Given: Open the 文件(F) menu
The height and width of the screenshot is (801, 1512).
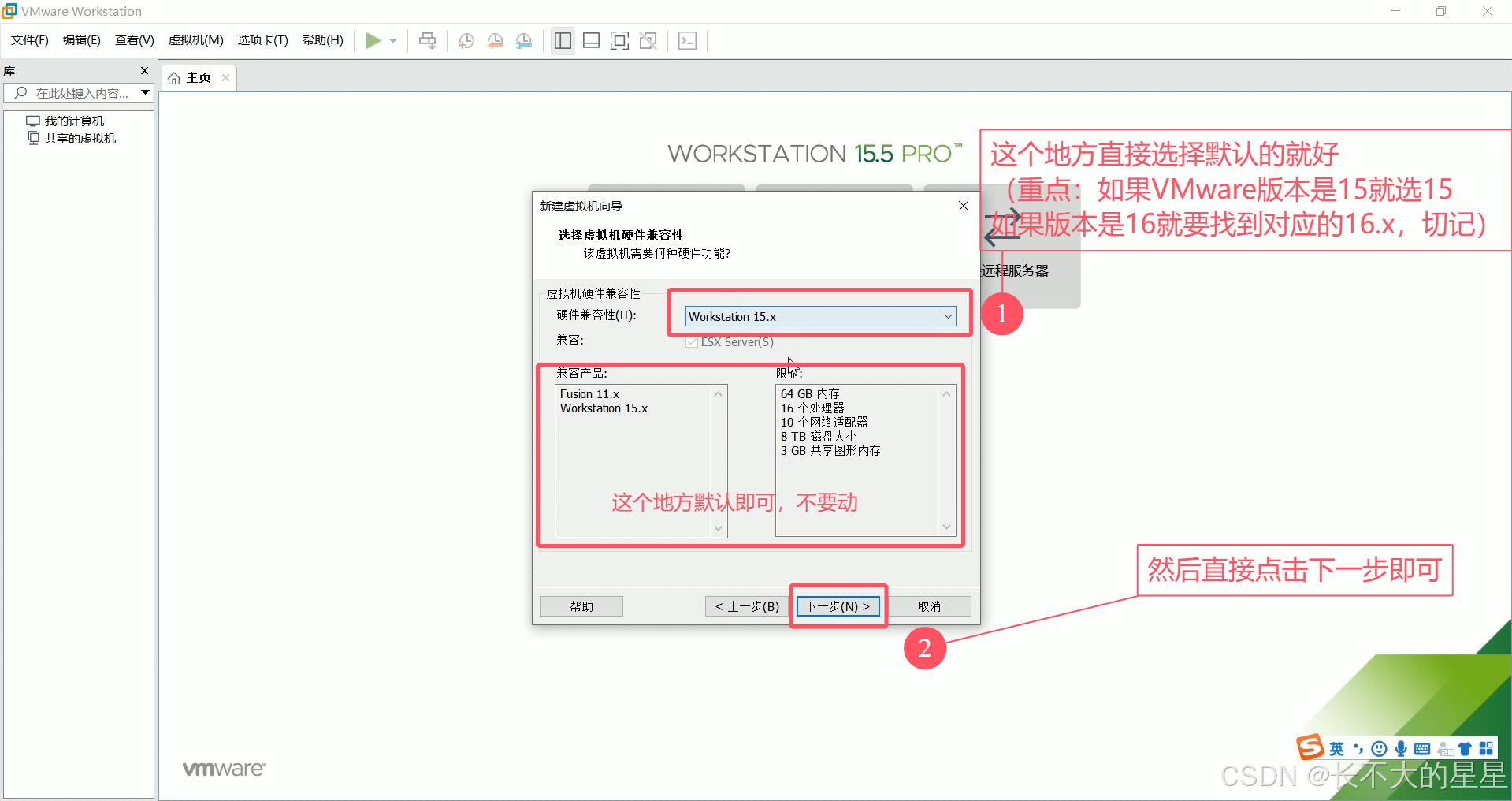Looking at the screenshot, I should pos(30,40).
